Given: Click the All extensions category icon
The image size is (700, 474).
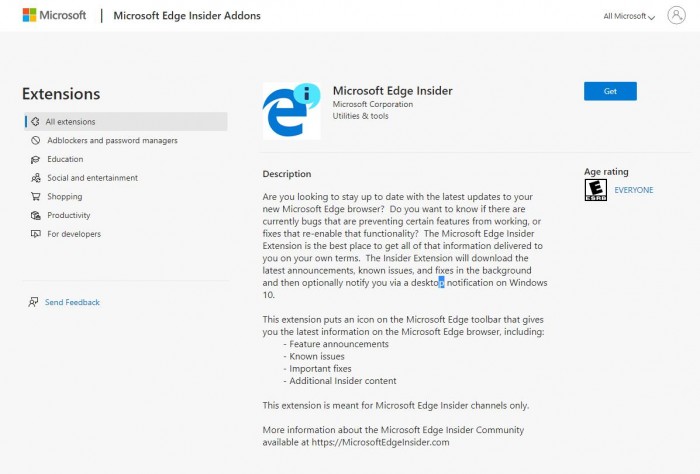Looking at the screenshot, I should click(x=35, y=122).
